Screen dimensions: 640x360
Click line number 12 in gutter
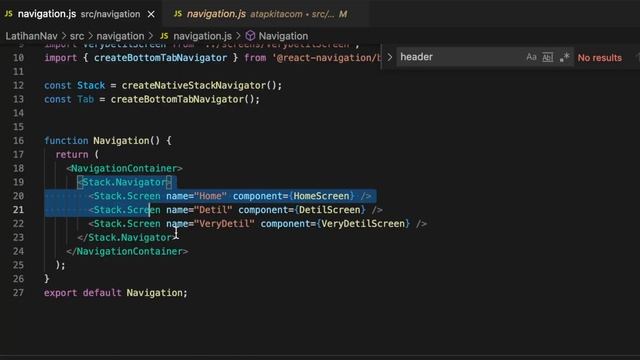18,85
